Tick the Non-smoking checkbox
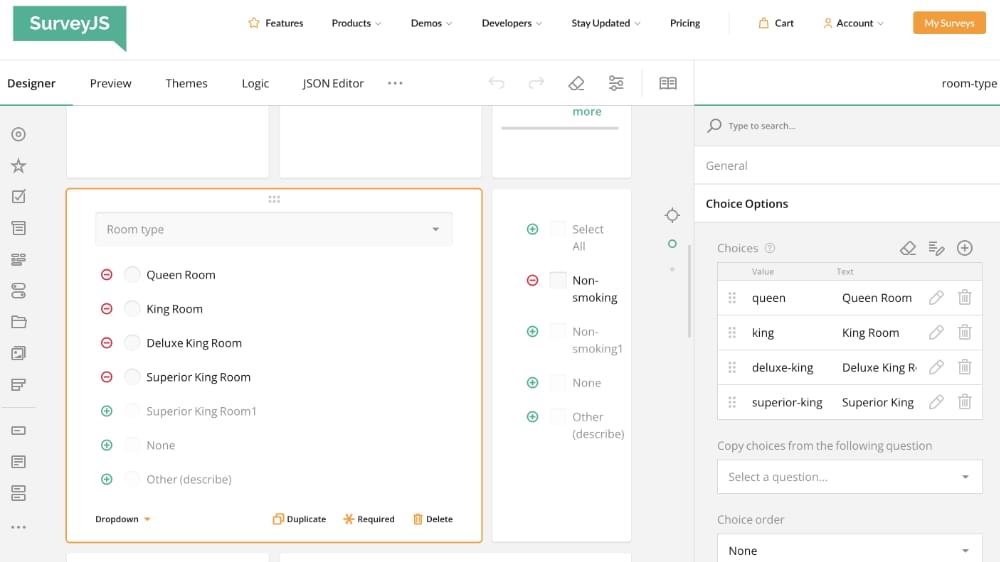The height and width of the screenshot is (562, 1000). coord(558,280)
